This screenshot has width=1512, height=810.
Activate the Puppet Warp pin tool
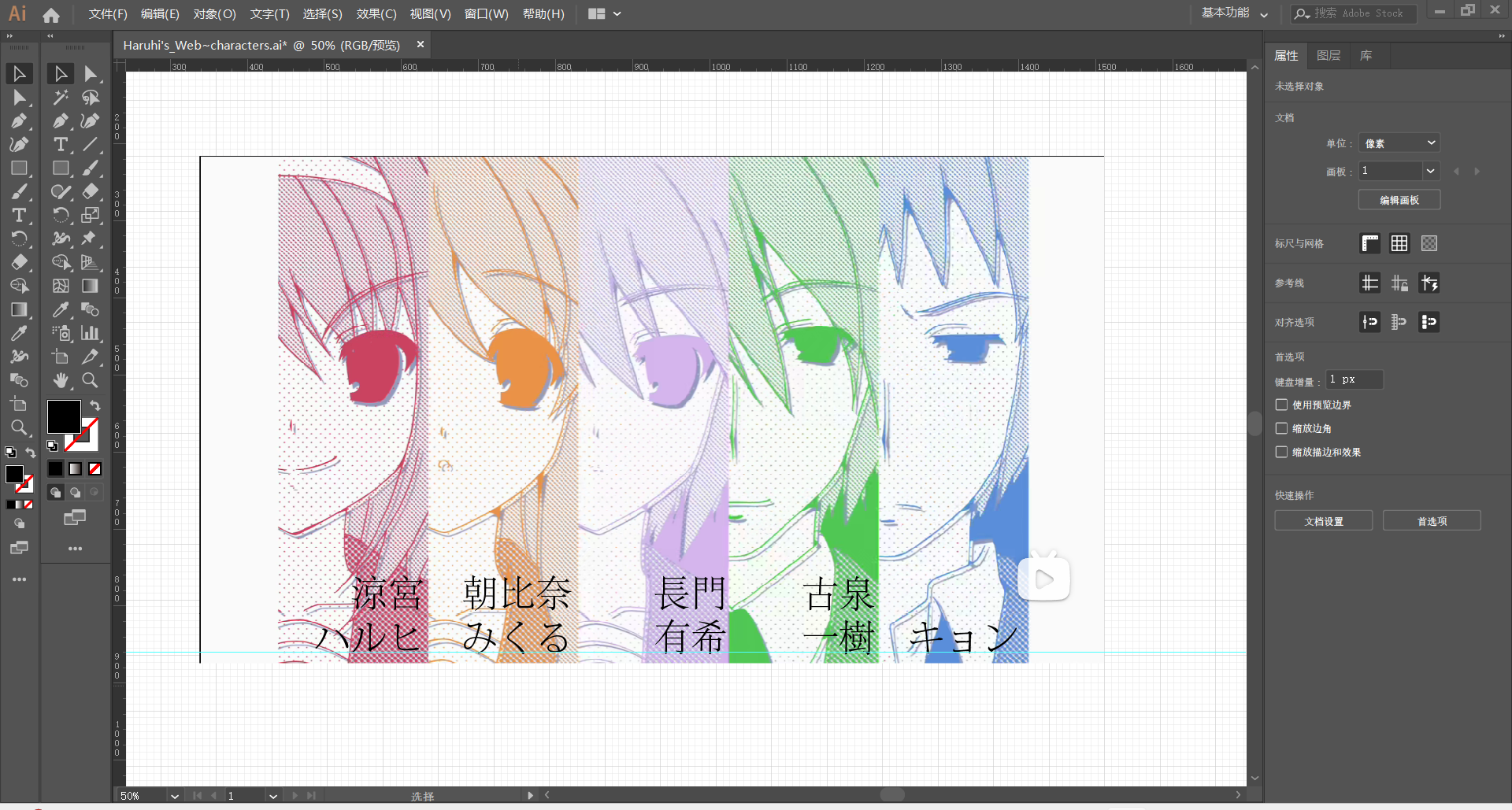pos(91,239)
